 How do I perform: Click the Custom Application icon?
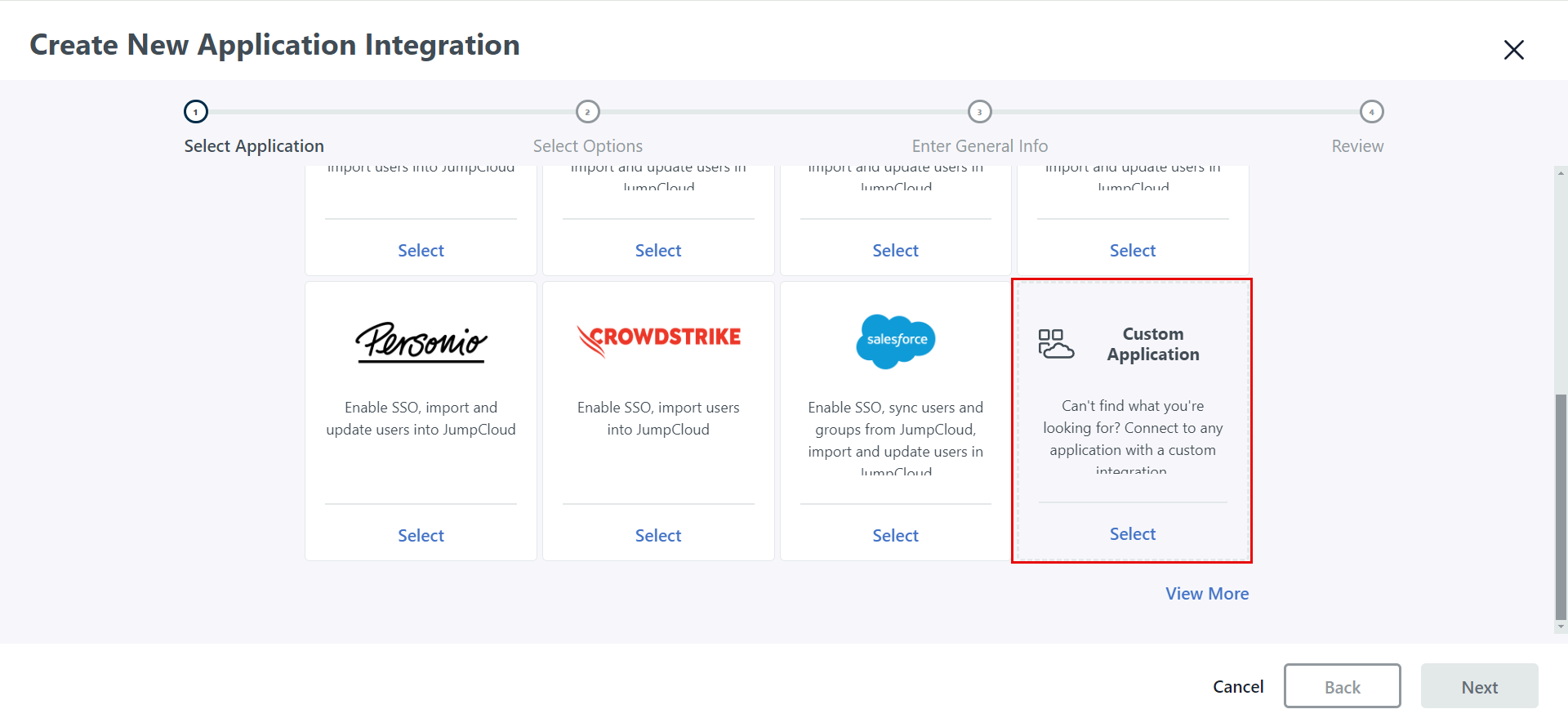(x=1056, y=344)
